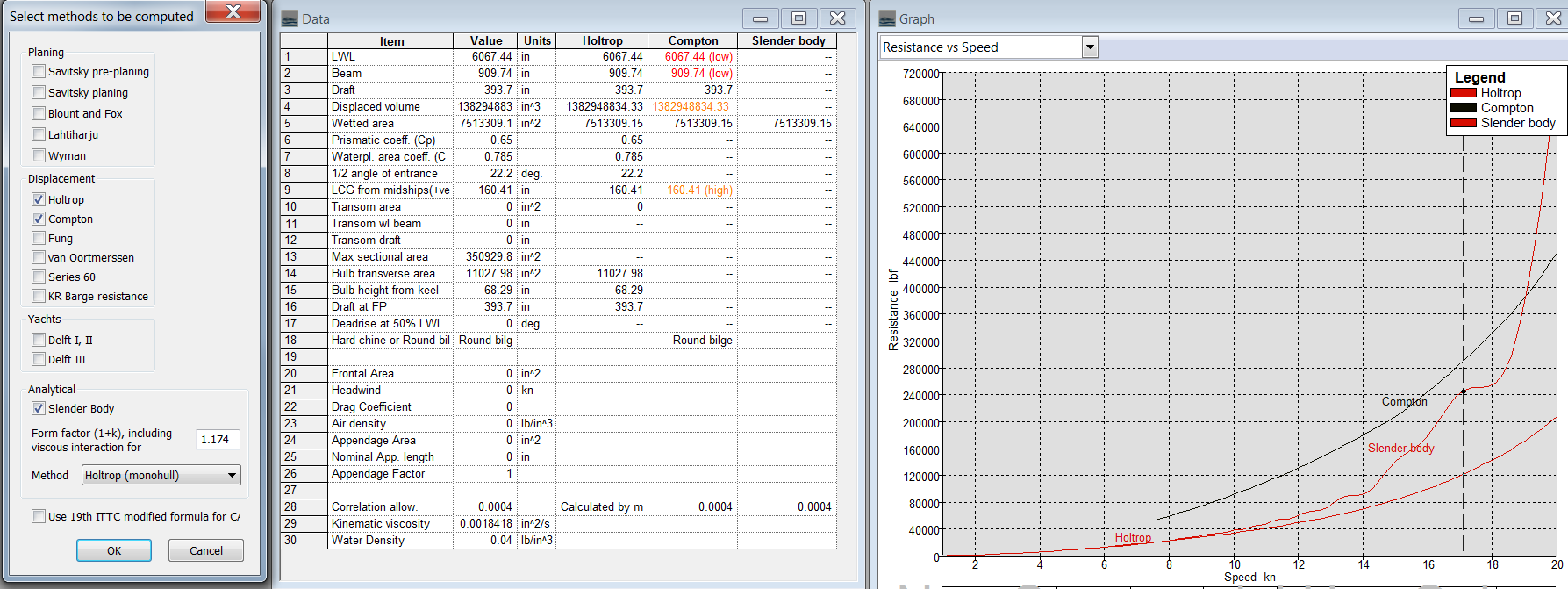Select the Holtrop column header
Viewport: 1568px width, 589px height.
(x=602, y=41)
